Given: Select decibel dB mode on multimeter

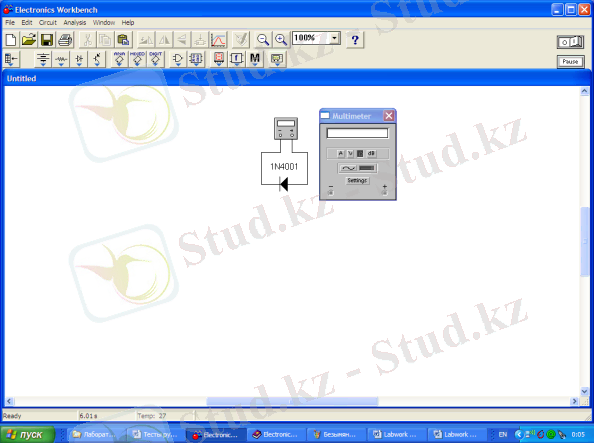Looking at the screenshot, I should [x=371, y=153].
